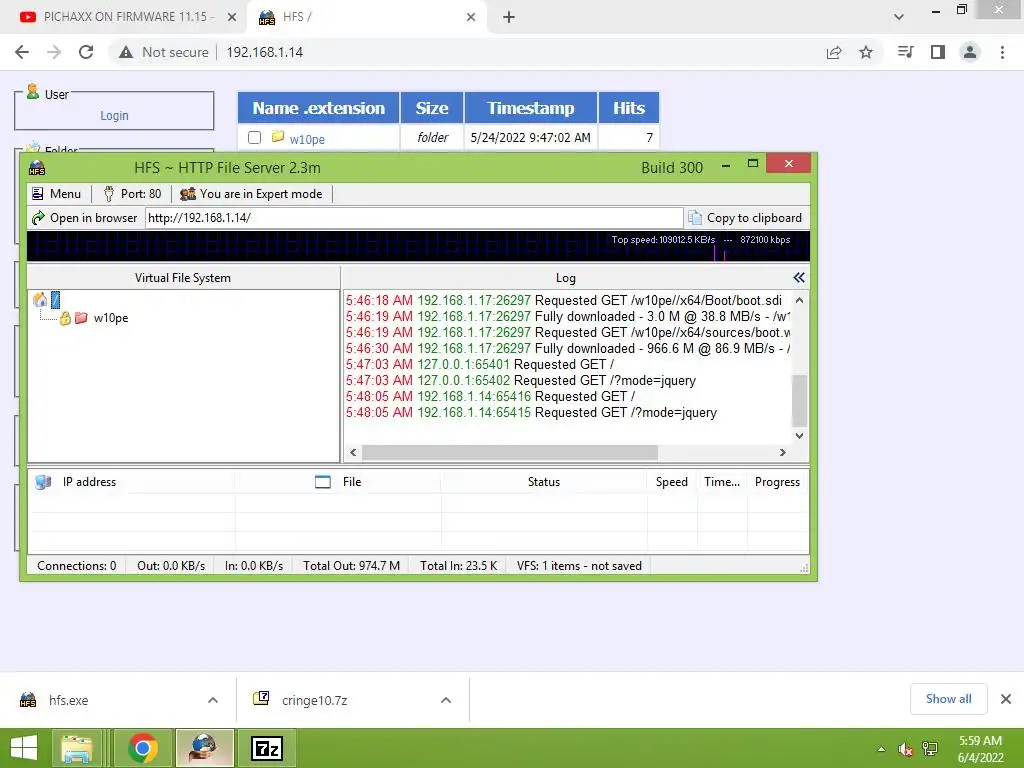Click the lock icon beside w10pe
1024x768 pixels.
point(65,318)
